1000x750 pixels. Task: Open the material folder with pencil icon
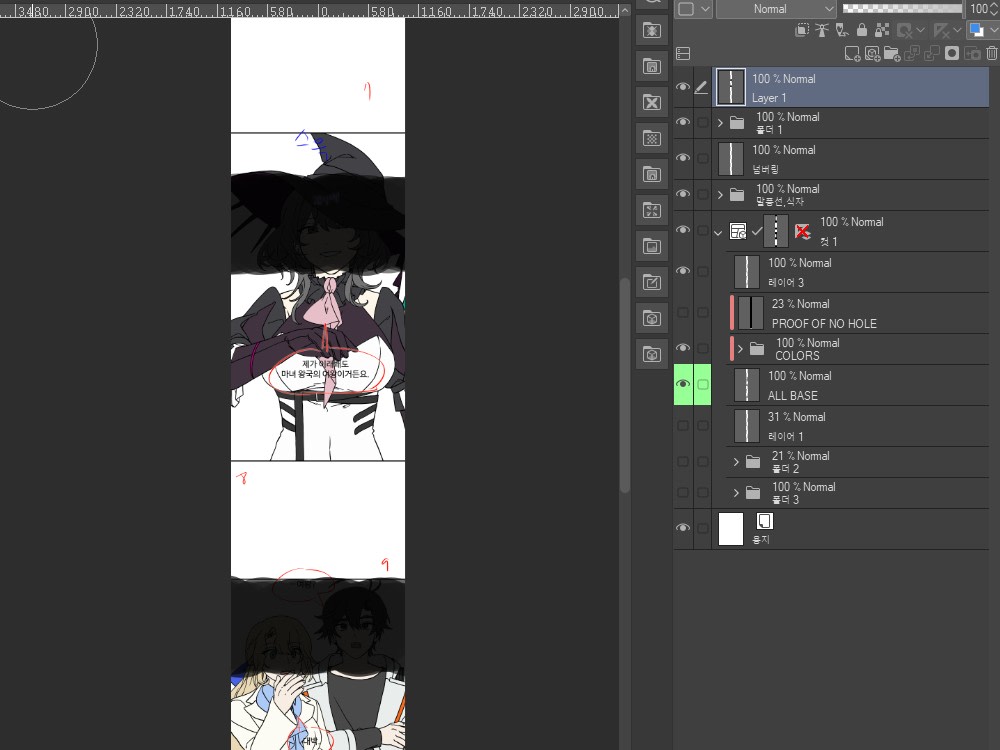click(652, 282)
